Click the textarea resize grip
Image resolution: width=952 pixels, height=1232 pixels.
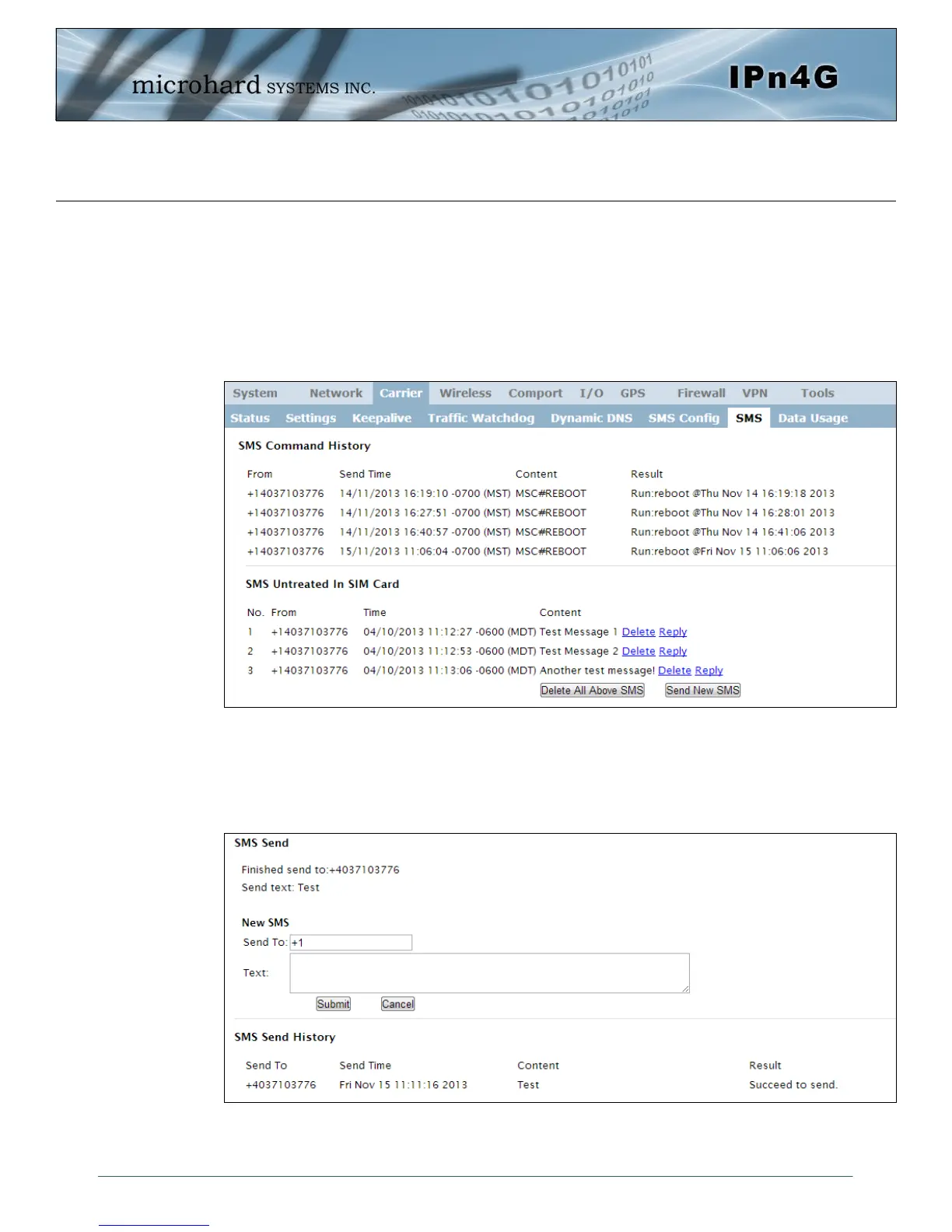[685, 989]
